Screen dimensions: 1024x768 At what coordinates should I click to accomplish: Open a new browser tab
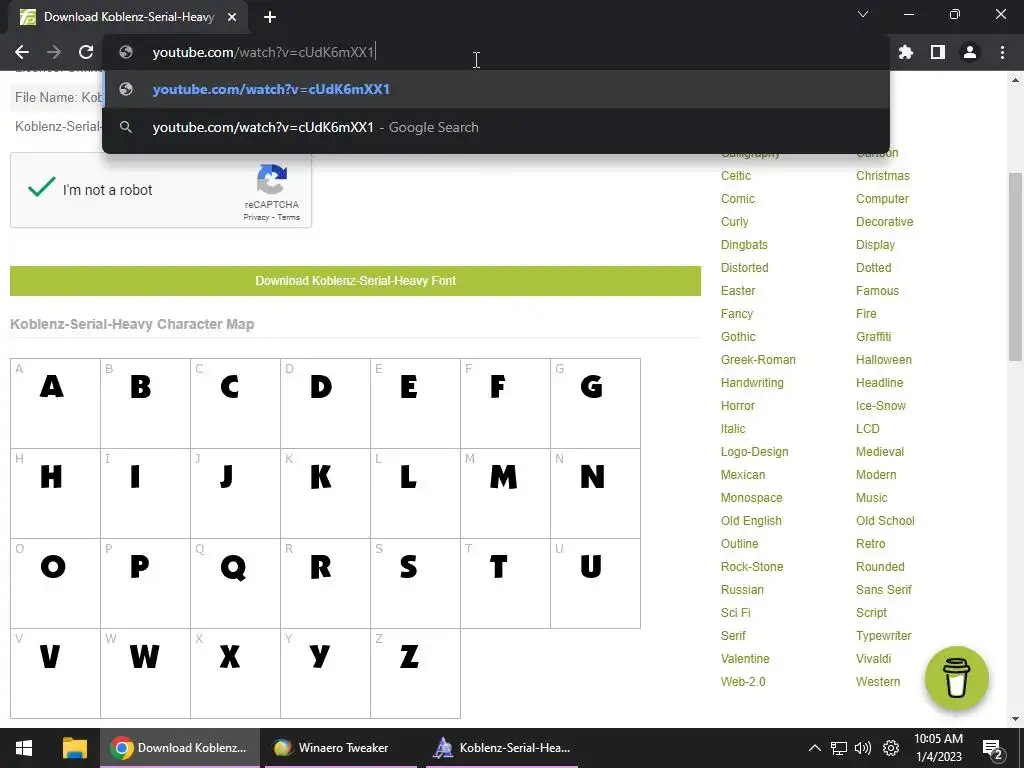pyautogui.click(x=270, y=17)
